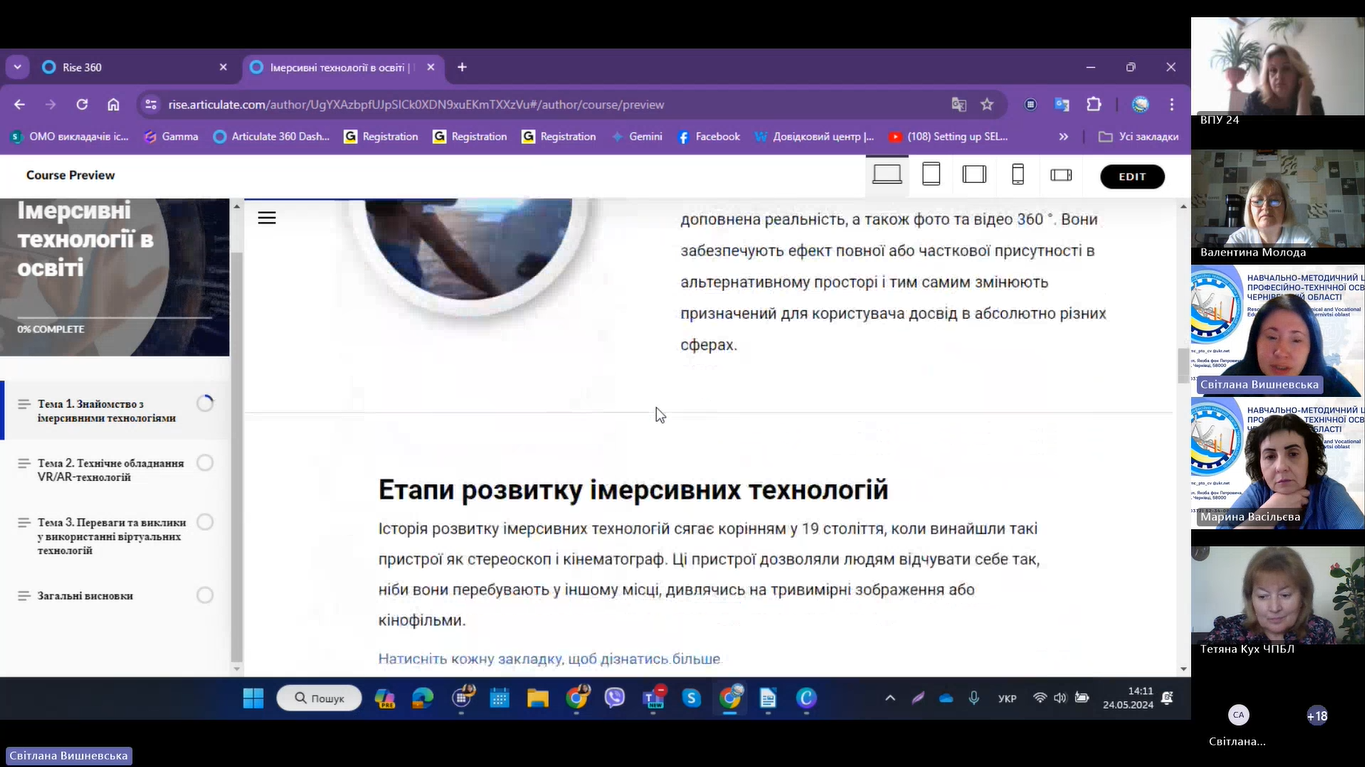Open lesson Тема 1 in sidebar
The height and width of the screenshot is (767, 1365).
(106, 411)
